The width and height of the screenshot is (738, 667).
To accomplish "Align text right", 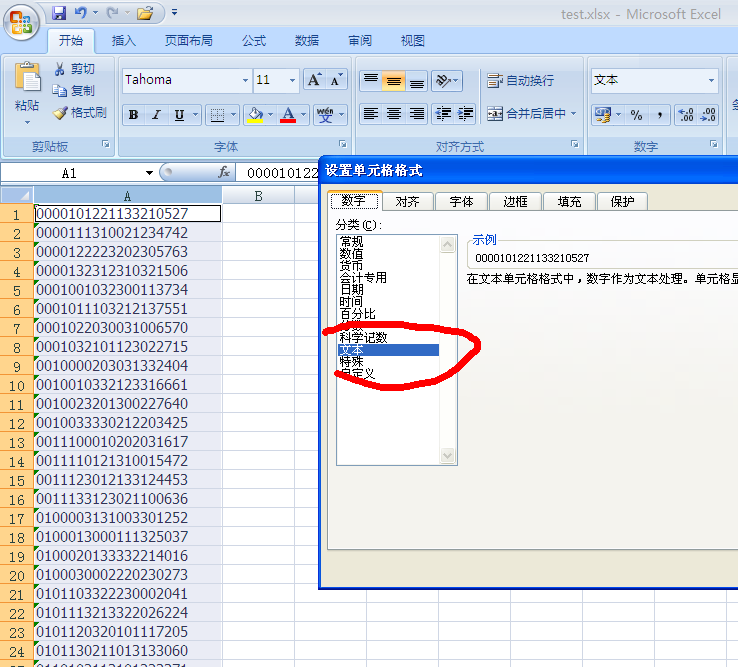I will (x=417, y=114).
